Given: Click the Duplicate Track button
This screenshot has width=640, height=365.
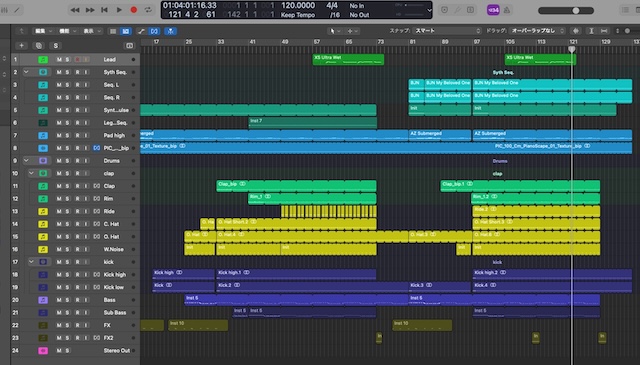Looking at the screenshot, I should click(x=39, y=46).
